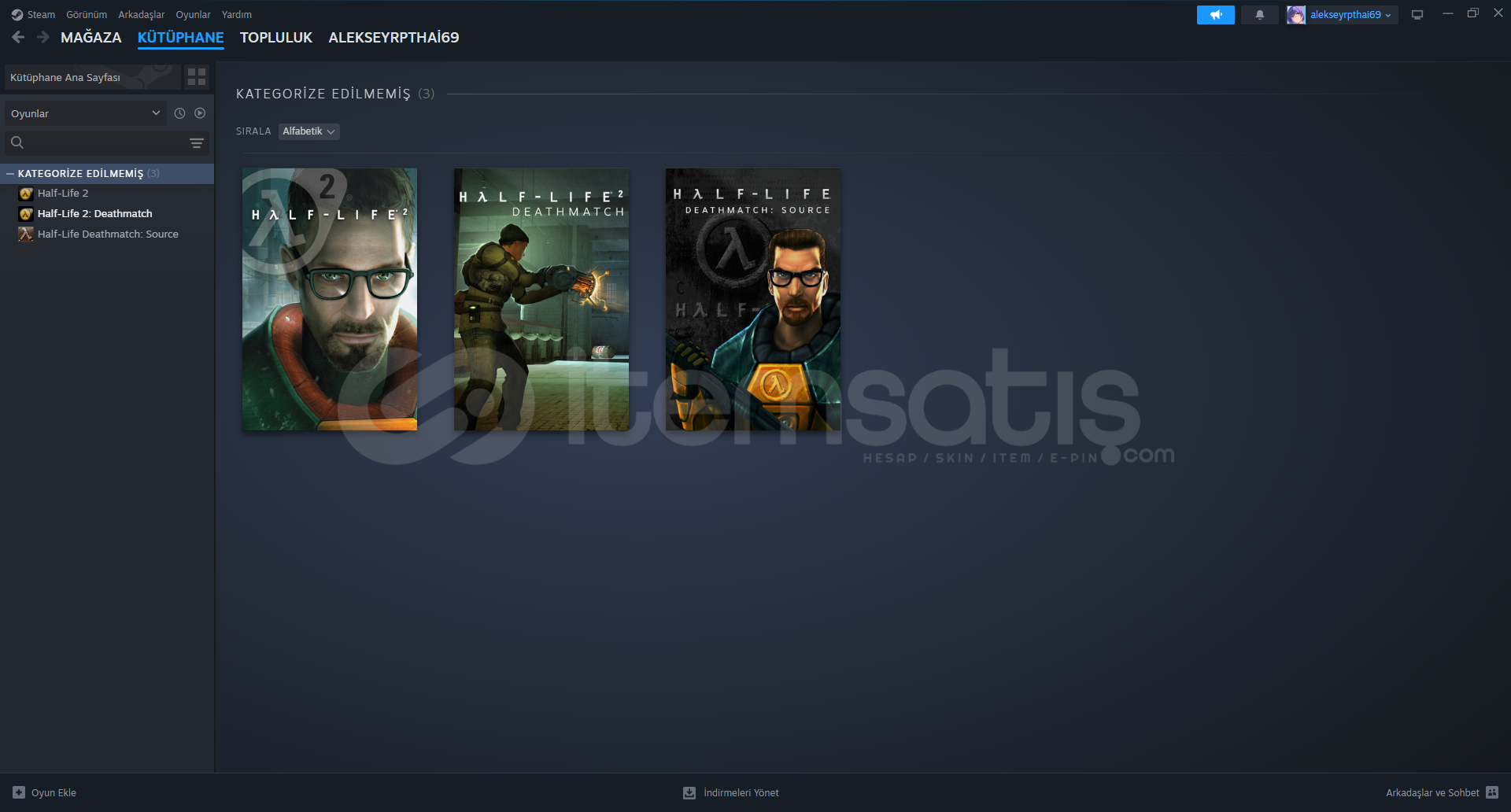Sort by recent activity clock icon
Image resolution: width=1511 pixels, height=812 pixels.
pyautogui.click(x=179, y=113)
